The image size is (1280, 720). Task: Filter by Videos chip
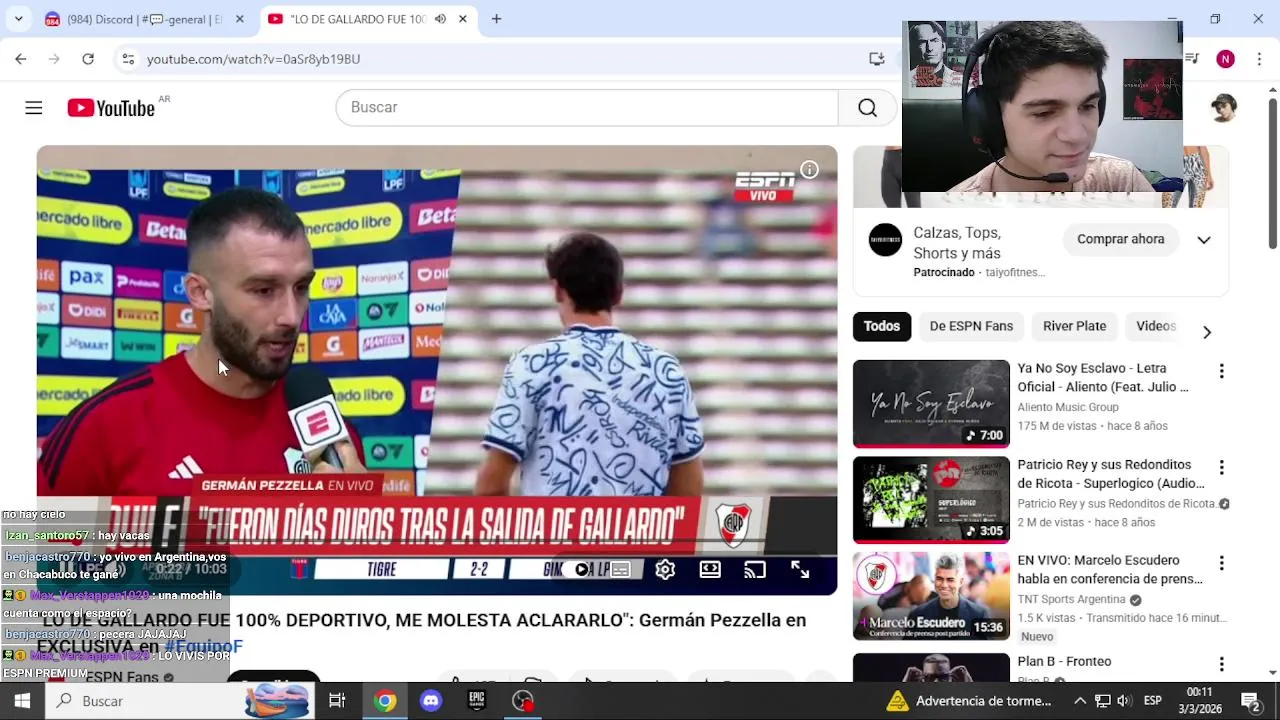1156,326
